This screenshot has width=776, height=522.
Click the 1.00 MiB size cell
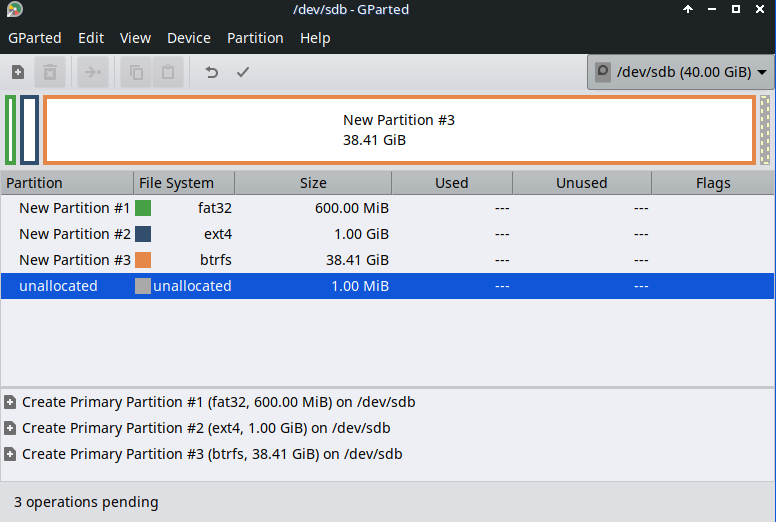[360, 286]
